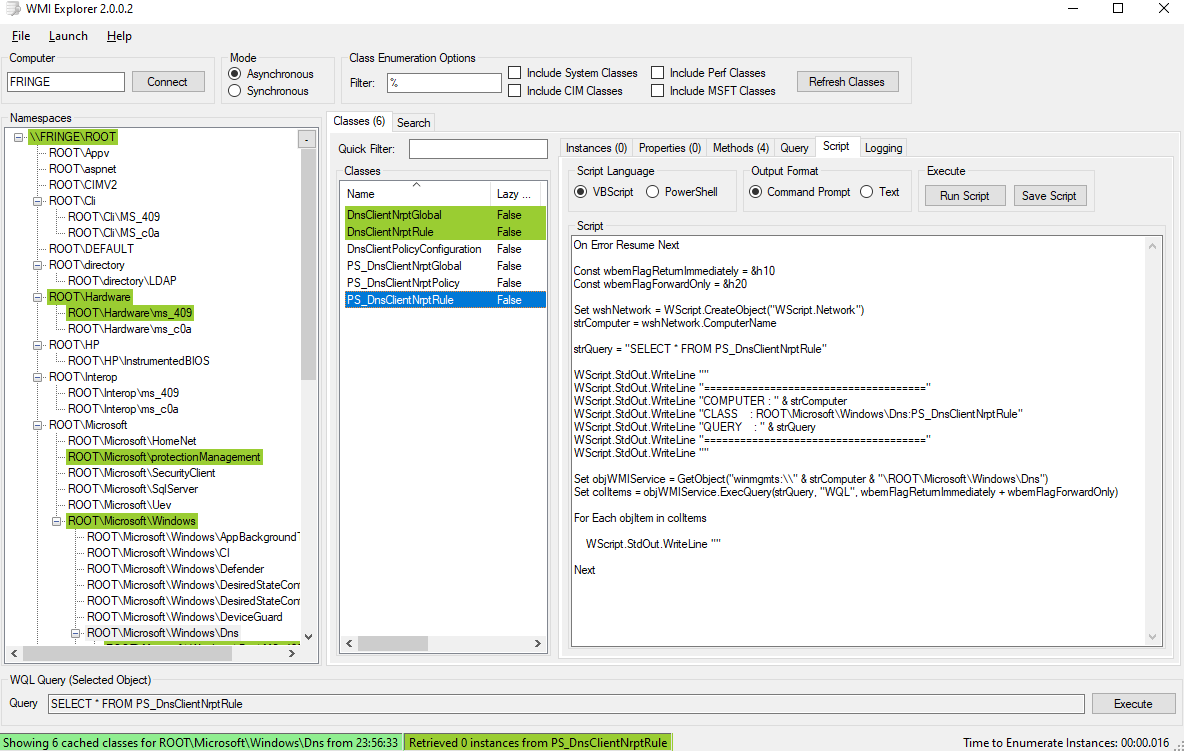
Task: Switch to the Query tab
Action: [x=794, y=148]
